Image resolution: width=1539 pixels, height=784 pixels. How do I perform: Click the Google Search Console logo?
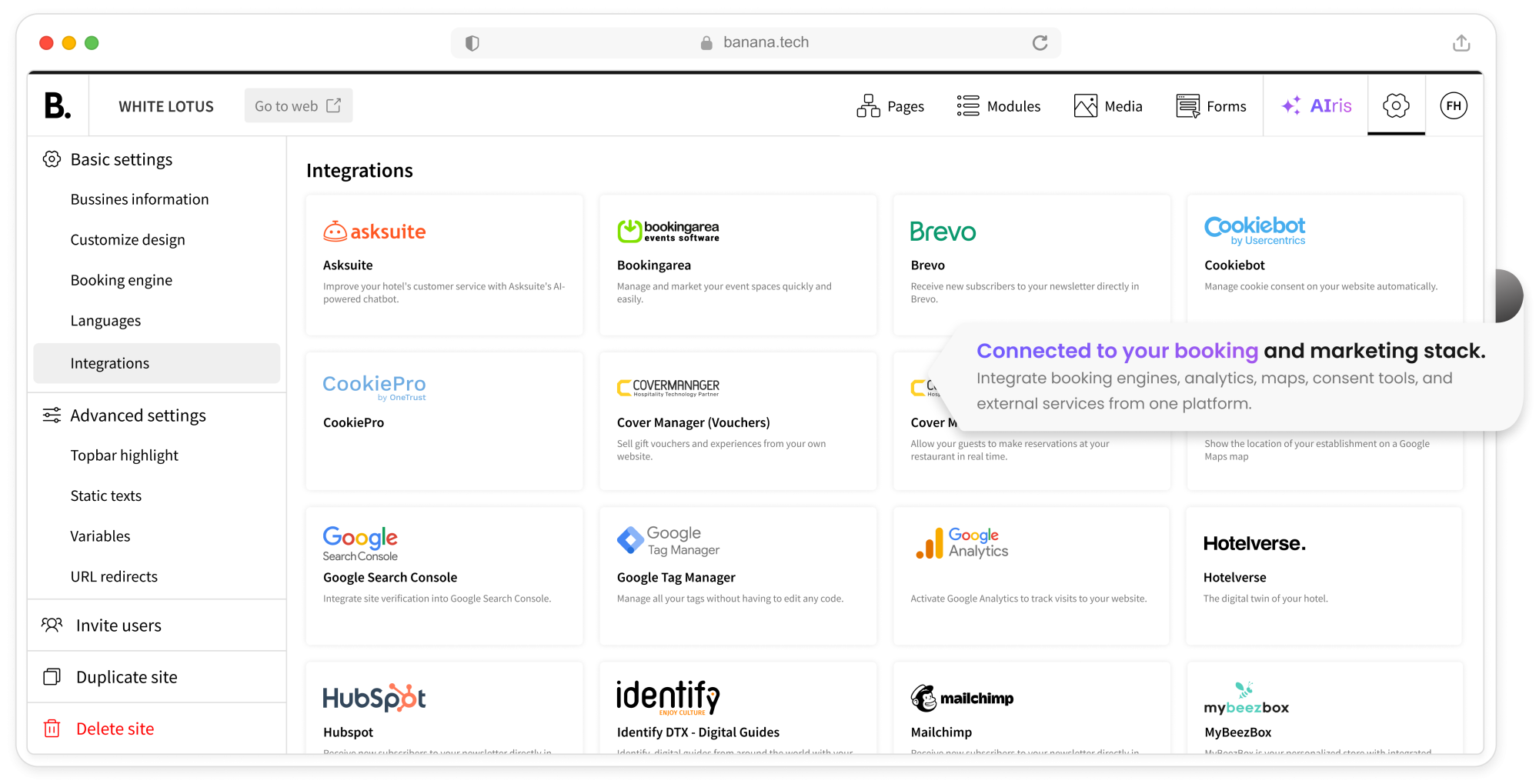(360, 543)
